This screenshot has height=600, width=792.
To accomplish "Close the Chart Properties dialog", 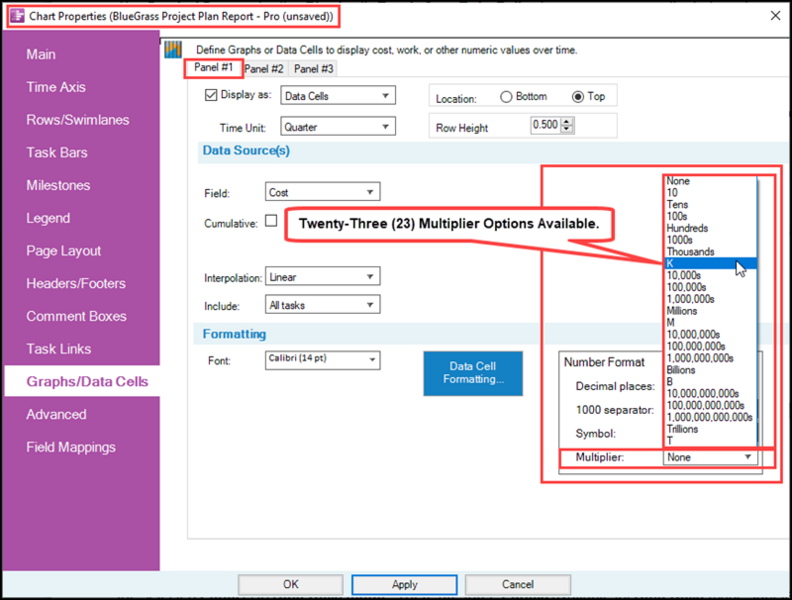I will (x=775, y=16).
